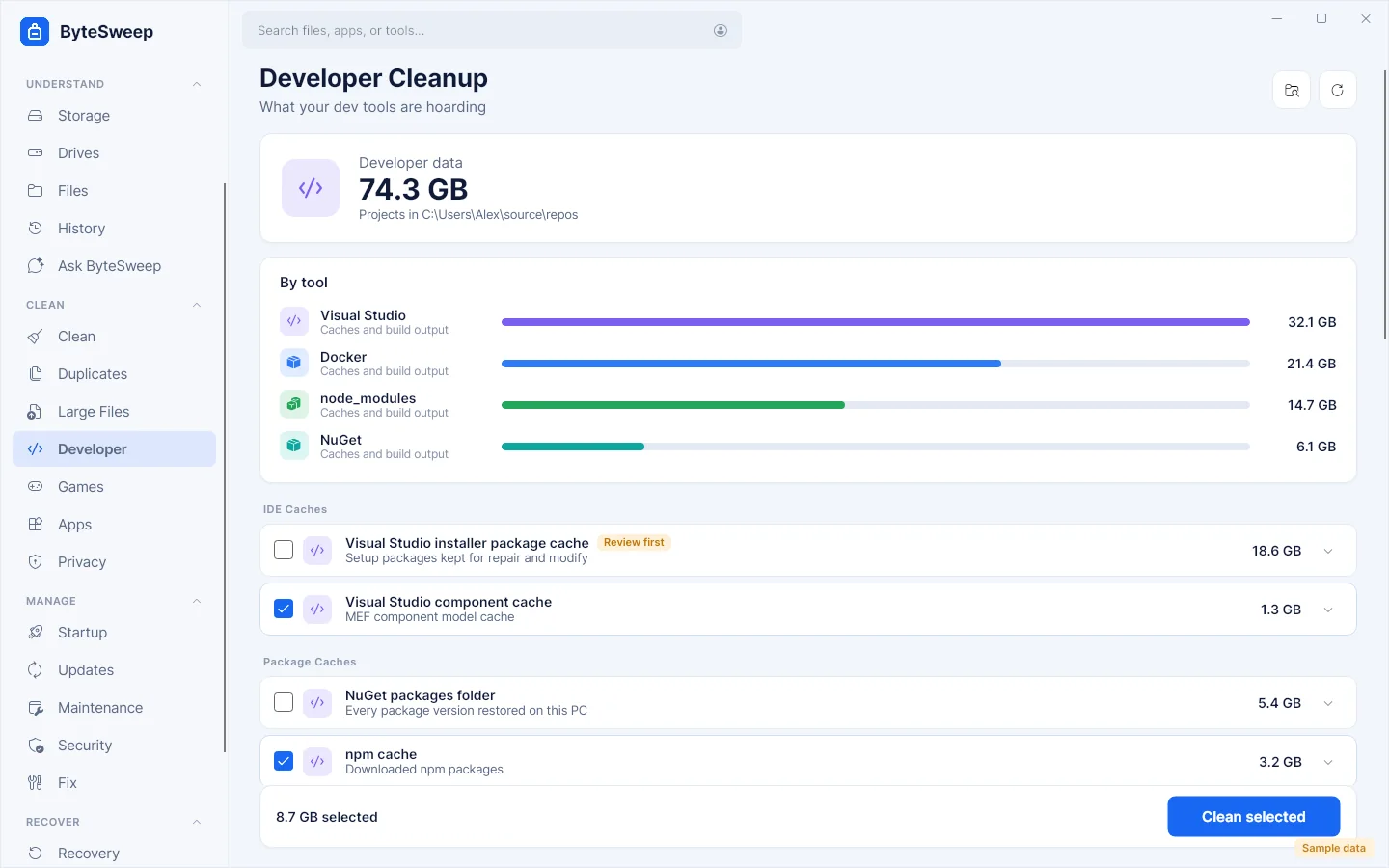1389x868 pixels.
Task: Click the Maintenance icon in sidebar
Action: [36, 708]
